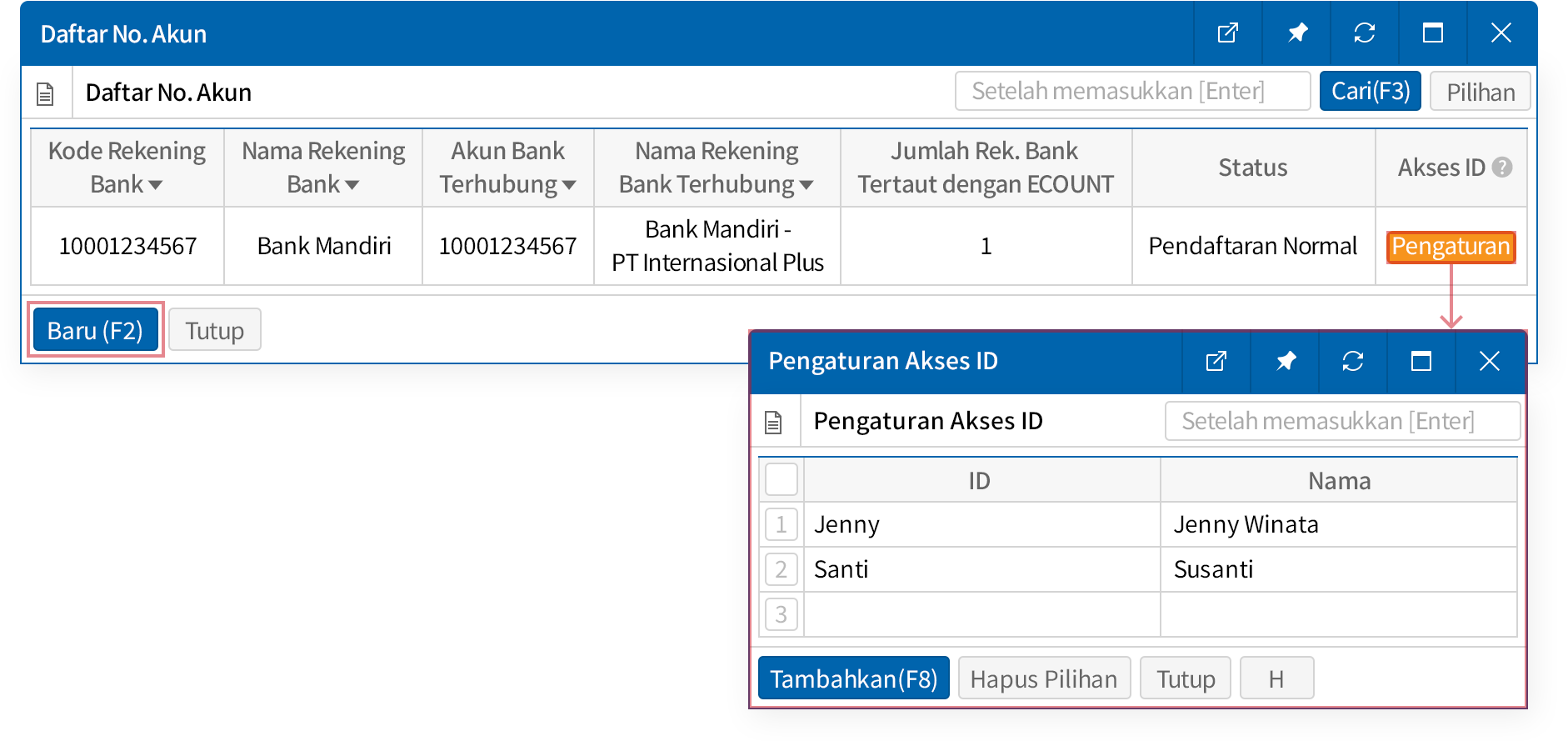Screen dimensions: 1568x741
Task: Open Akun Bank Terhubung column dropdown
Action: (569, 185)
